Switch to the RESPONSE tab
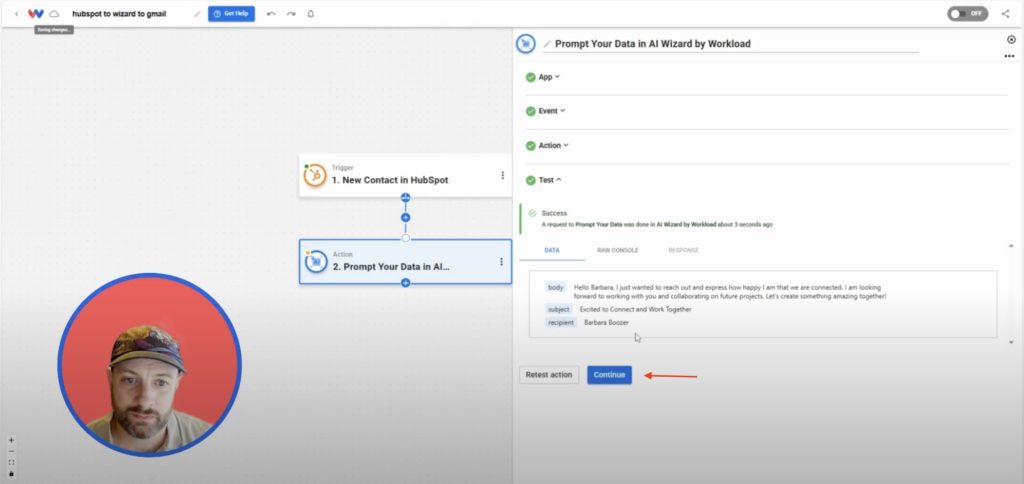The width and height of the screenshot is (1024, 484). 683,250
